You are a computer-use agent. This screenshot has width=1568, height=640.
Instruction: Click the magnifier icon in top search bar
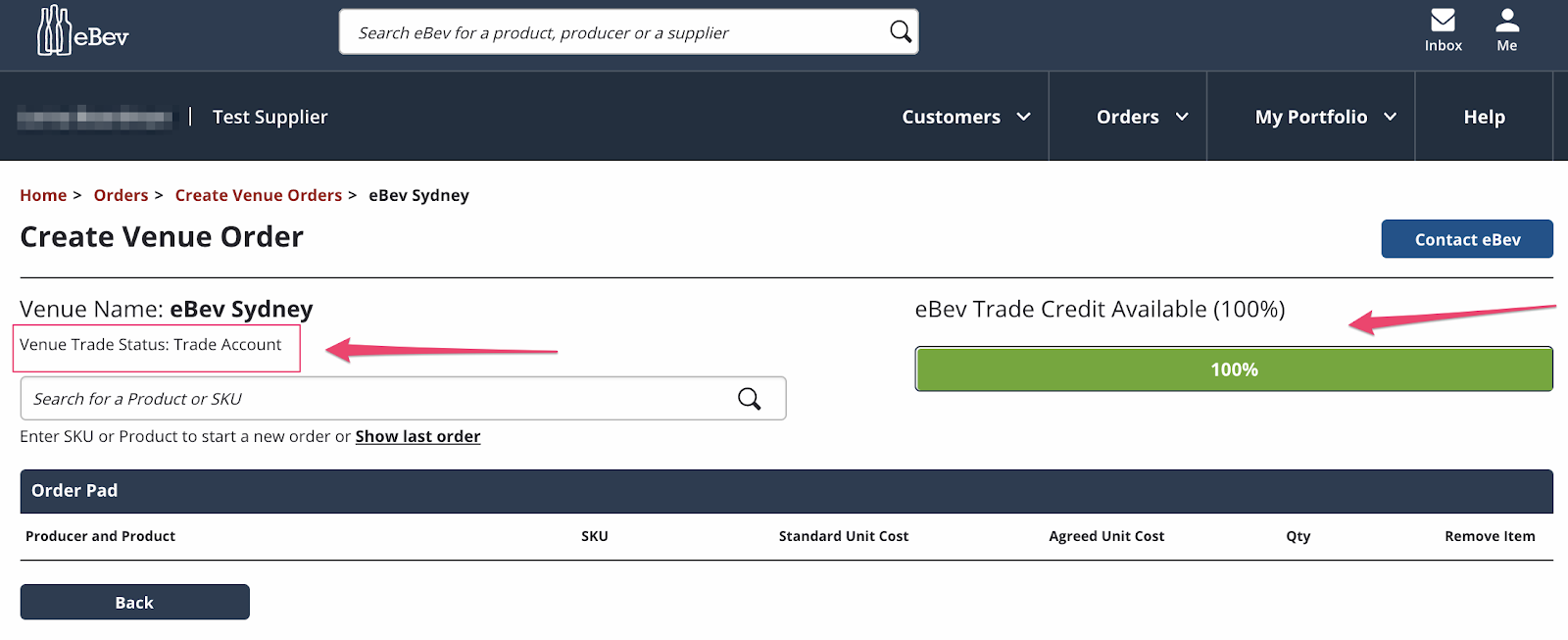coord(900,32)
